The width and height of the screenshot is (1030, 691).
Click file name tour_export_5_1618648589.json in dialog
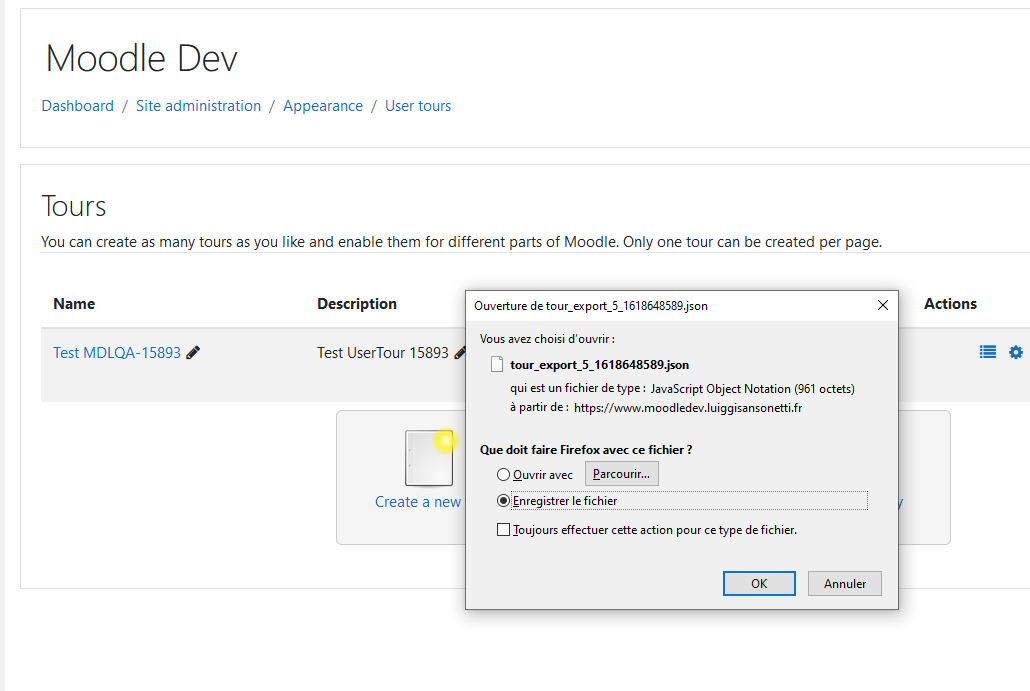[599, 365]
